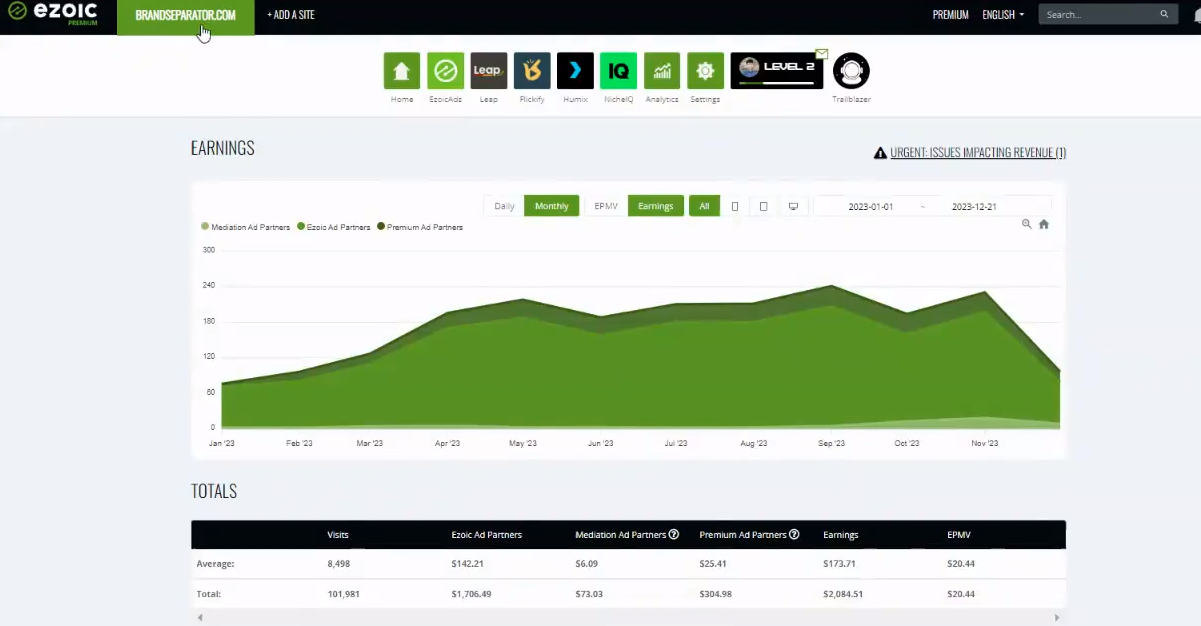The width and height of the screenshot is (1201, 626).
Task: Click the Average row label
Action: click(216, 564)
